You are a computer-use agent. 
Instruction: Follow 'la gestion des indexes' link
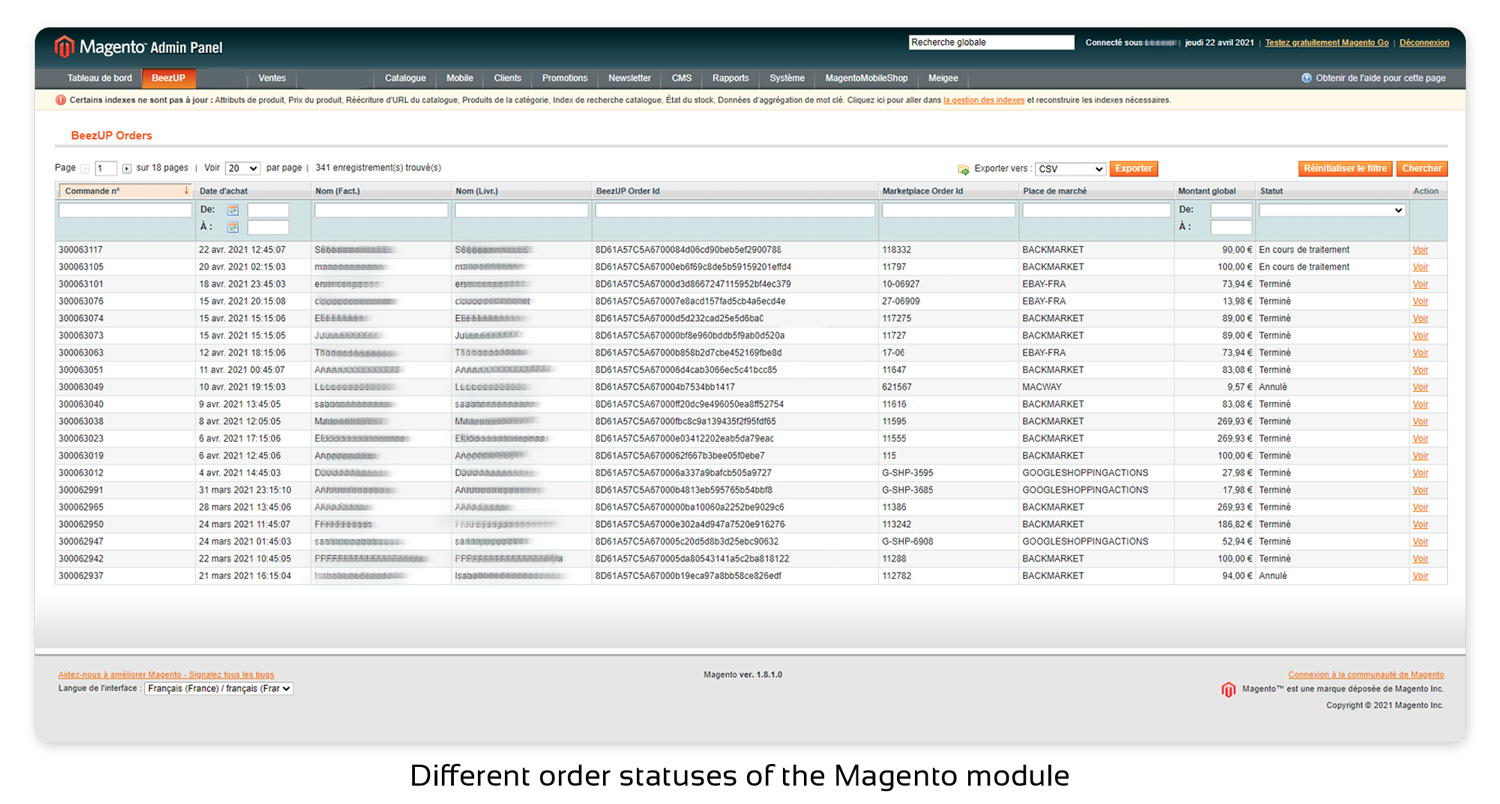(x=984, y=100)
